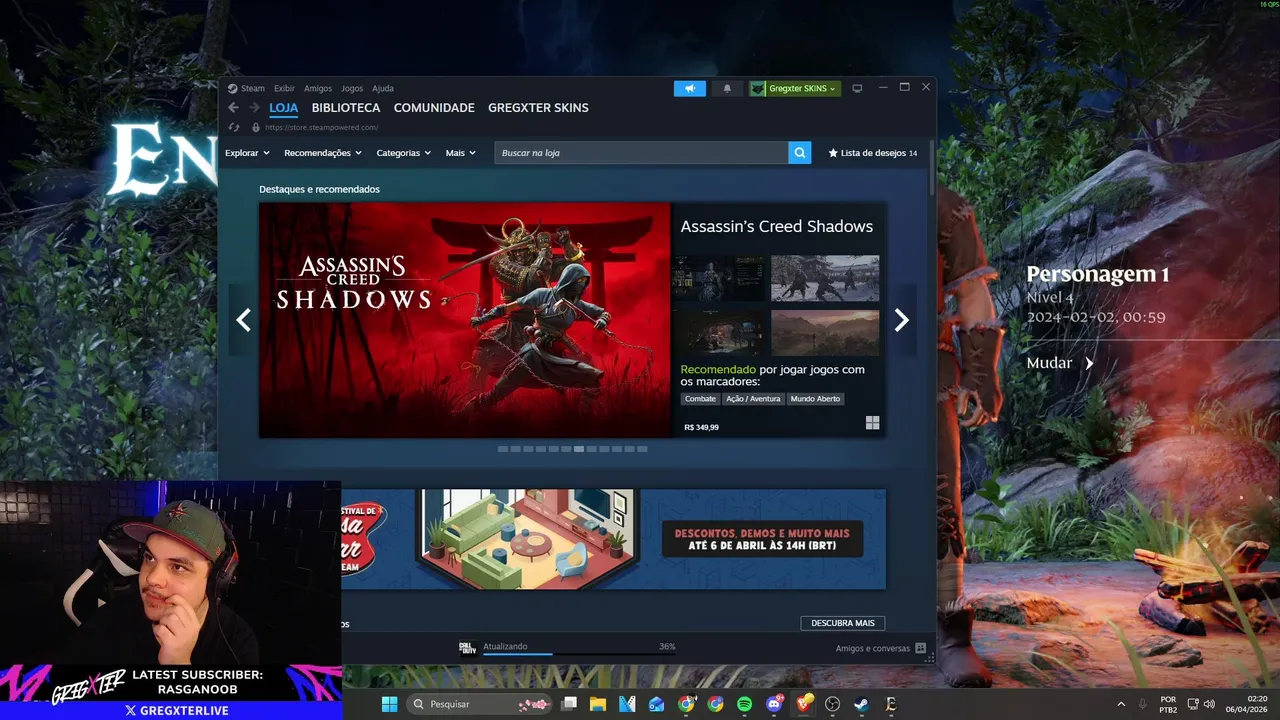Image resolution: width=1280 pixels, height=720 pixels.
Task: Click the Gregxter SKINS profile avatar
Action: tap(758, 88)
